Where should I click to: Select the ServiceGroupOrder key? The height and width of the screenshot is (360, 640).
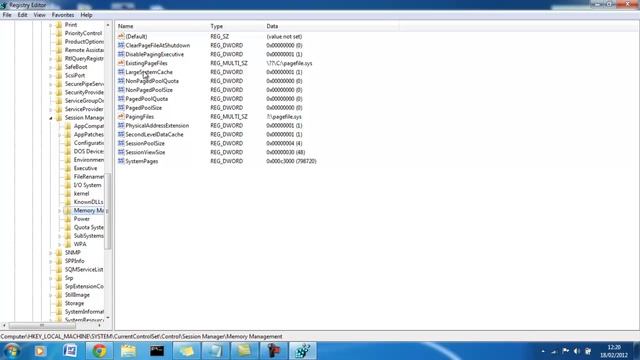click(84, 101)
